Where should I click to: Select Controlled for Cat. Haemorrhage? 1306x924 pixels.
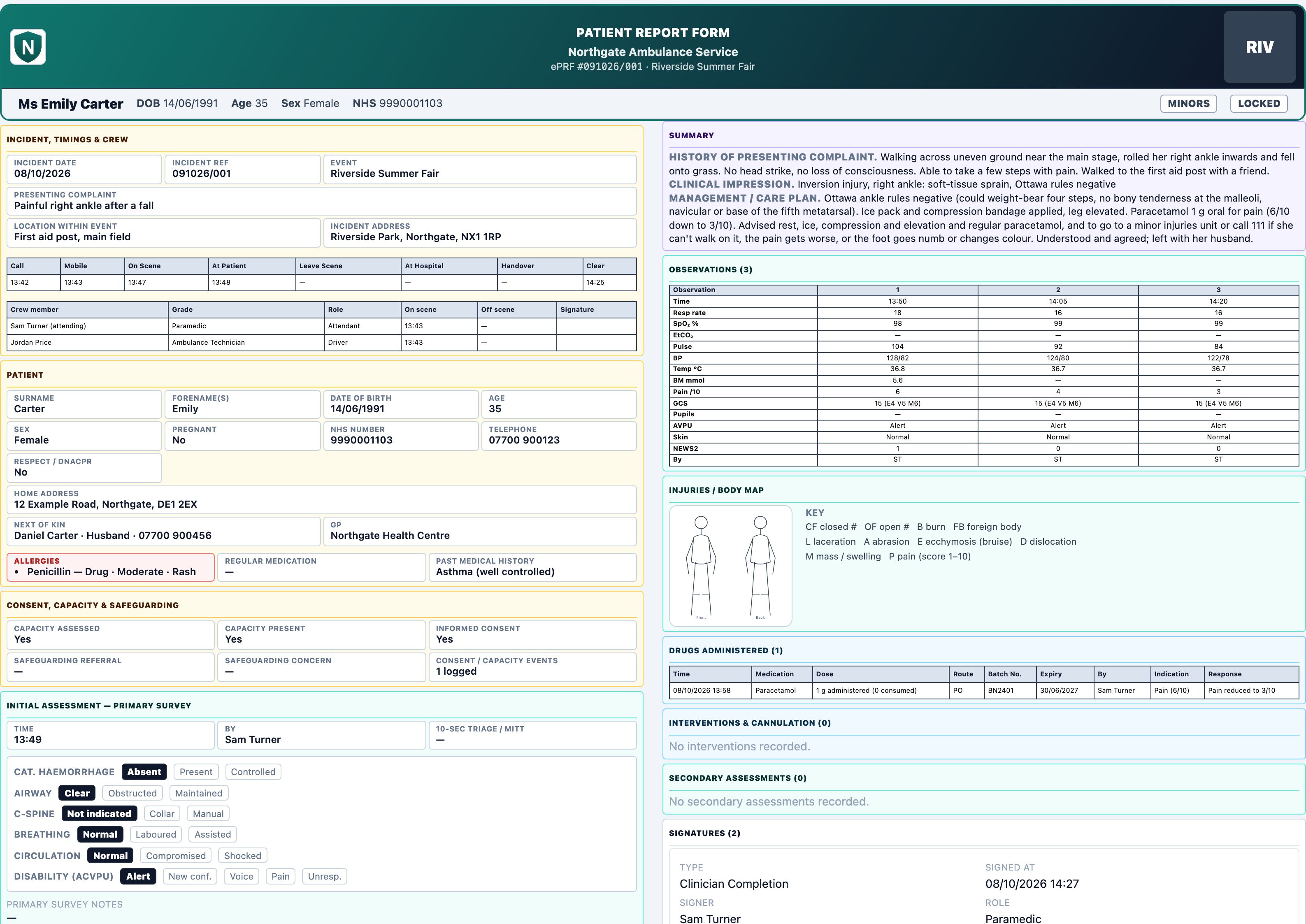pos(253,771)
